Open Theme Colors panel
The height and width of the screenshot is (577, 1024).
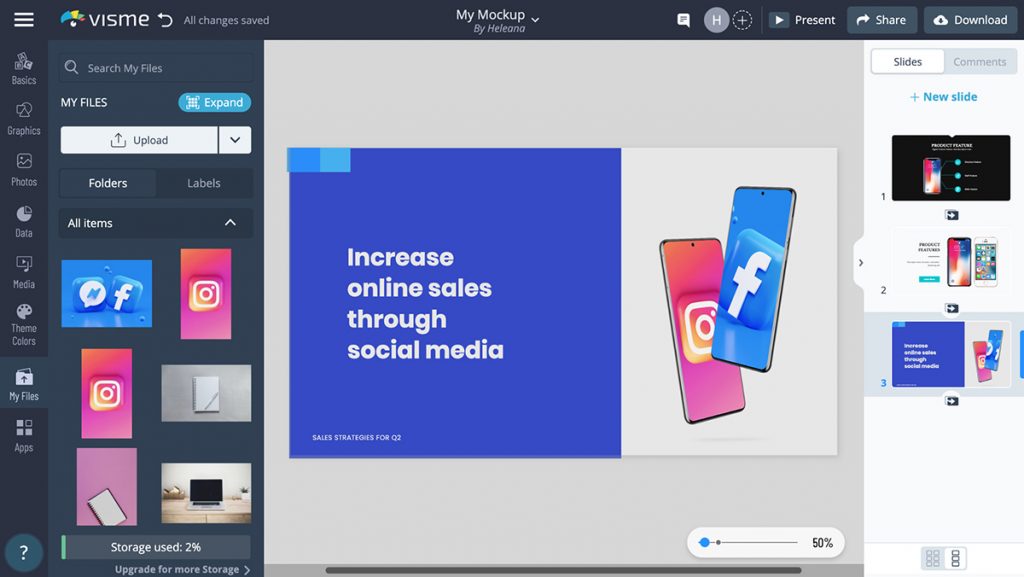[23, 320]
